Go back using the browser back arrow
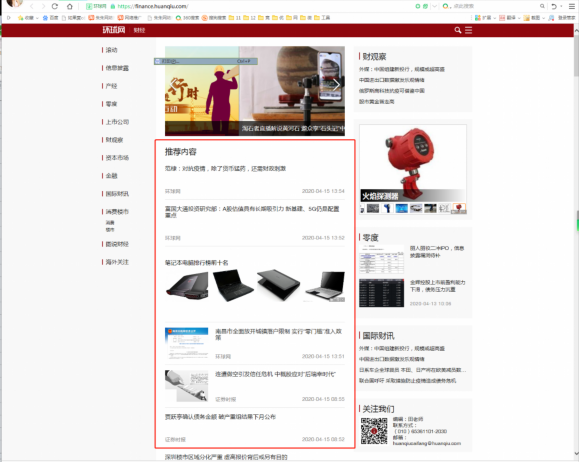 pyautogui.click(x=31, y=6)
